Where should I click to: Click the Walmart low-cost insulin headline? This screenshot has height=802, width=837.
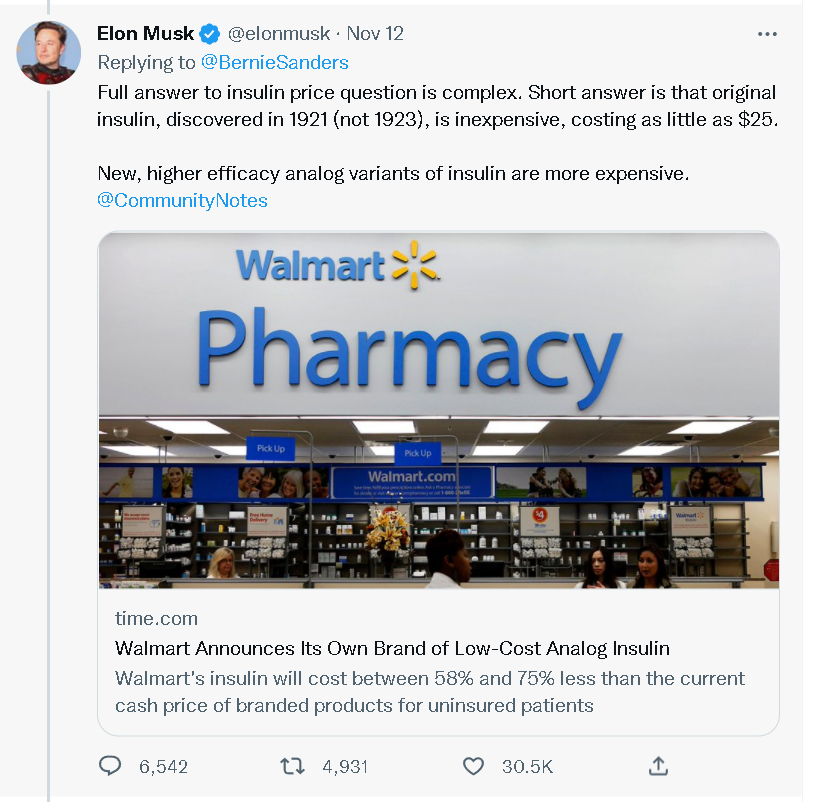[x=392, y=648]
